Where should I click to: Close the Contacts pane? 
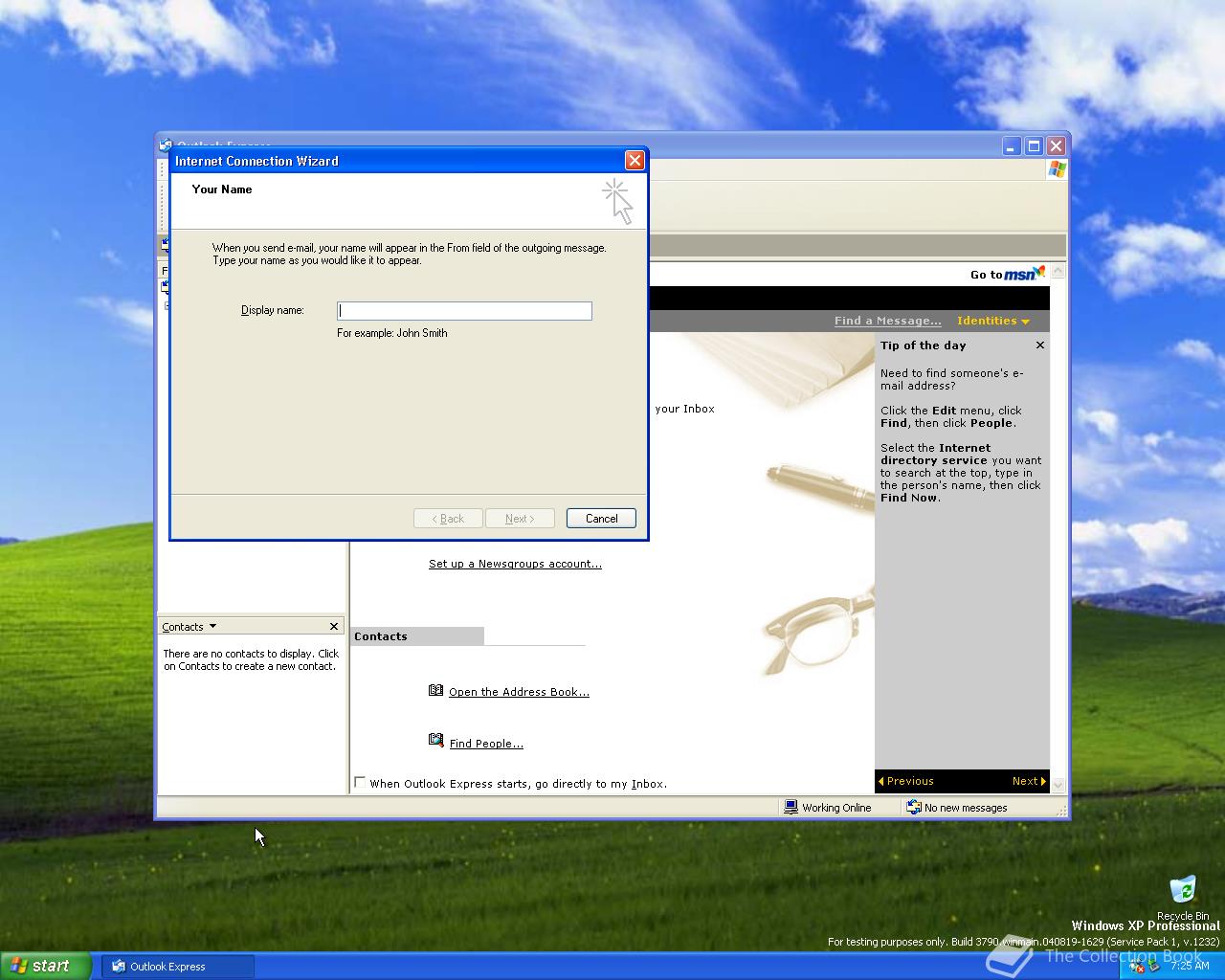334,627
